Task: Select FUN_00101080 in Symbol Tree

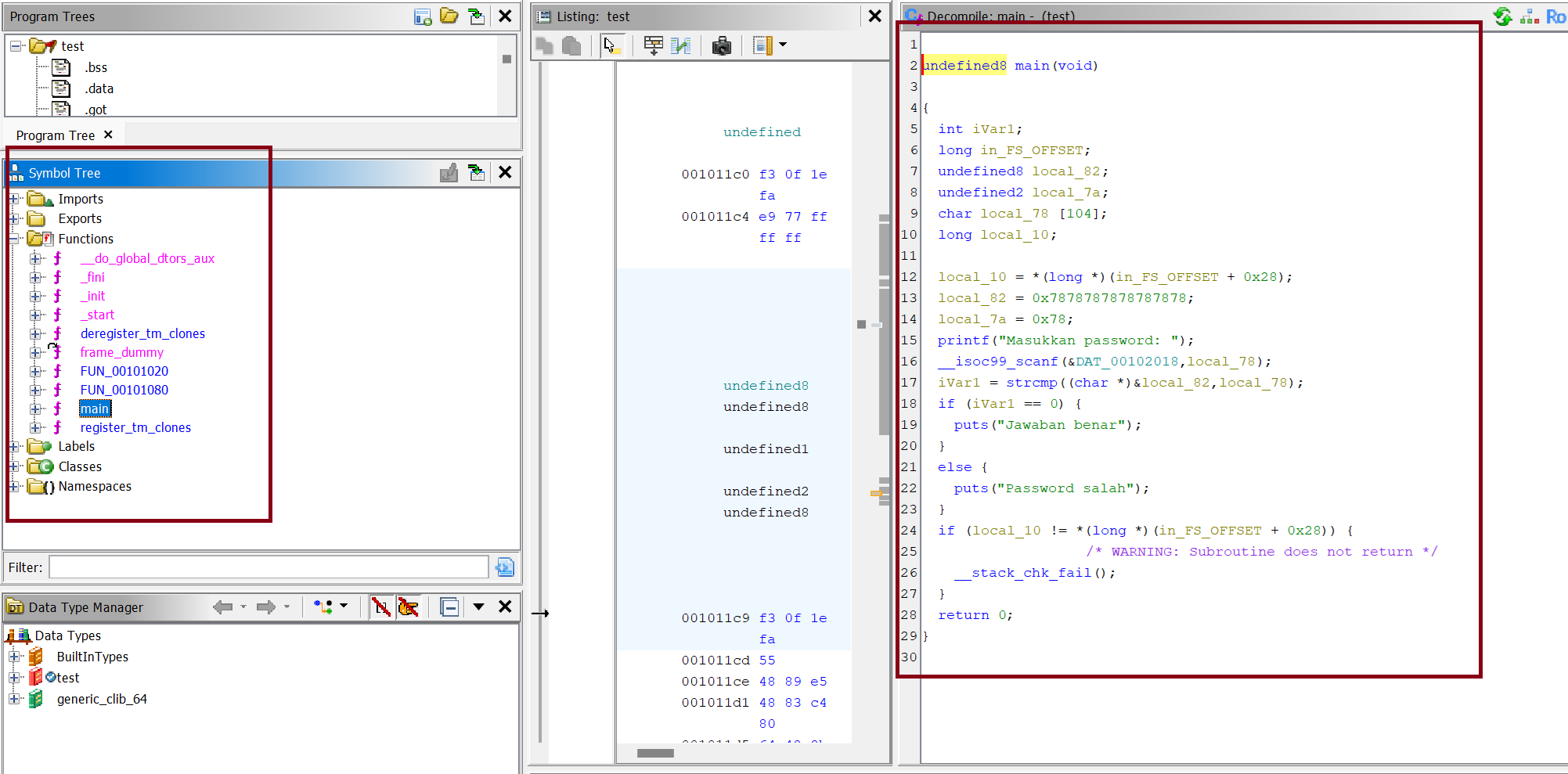Action: [x=124, y=390]
